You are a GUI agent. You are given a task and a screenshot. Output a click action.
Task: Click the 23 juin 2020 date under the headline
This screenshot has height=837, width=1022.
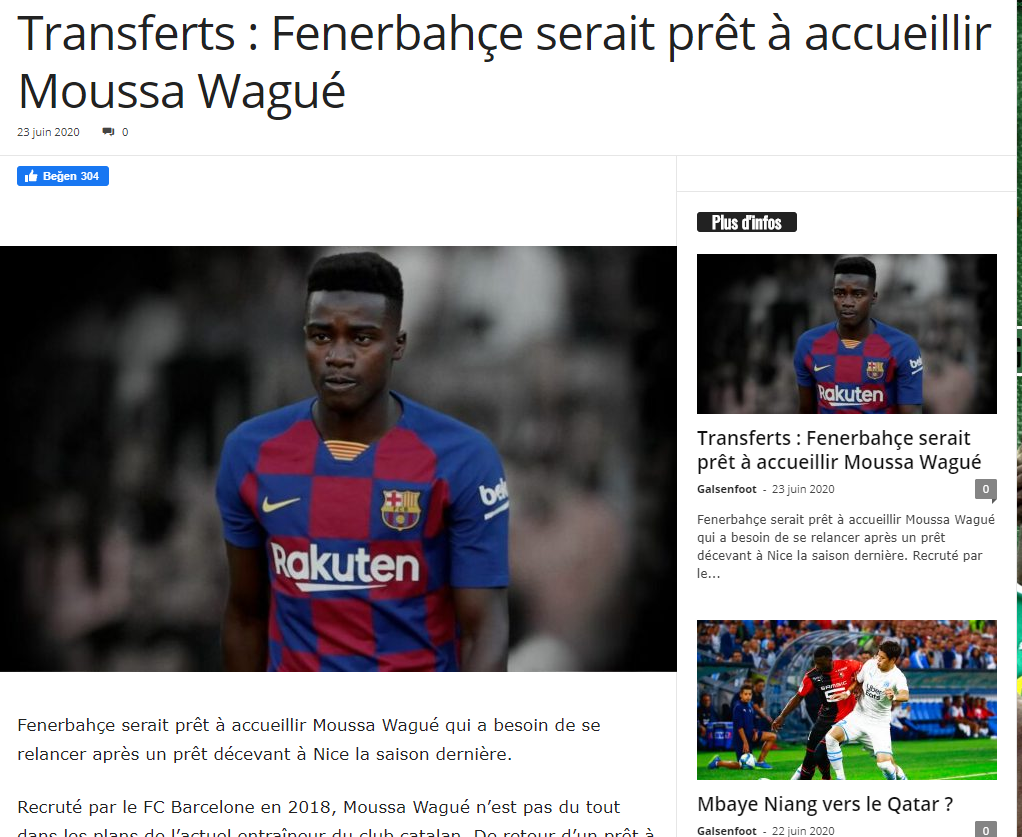coord(48,132)
